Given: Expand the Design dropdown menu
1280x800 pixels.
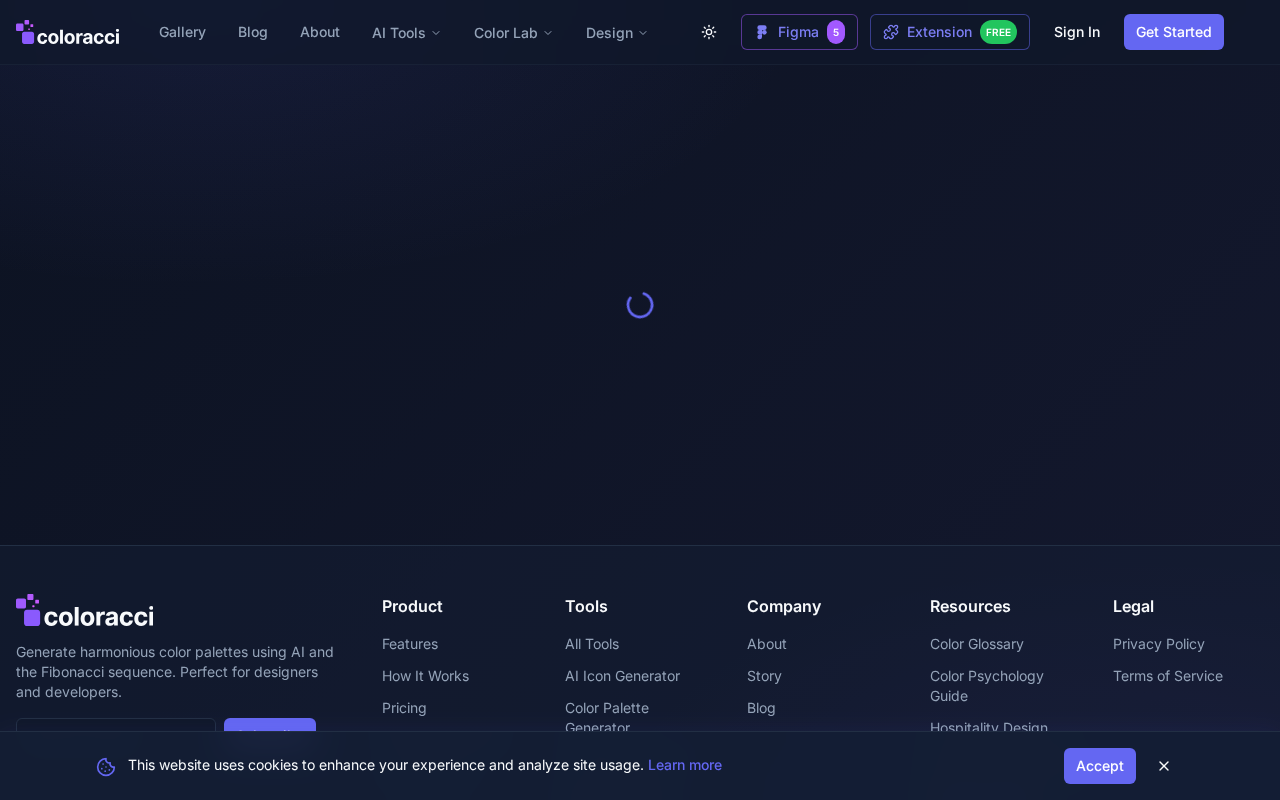Looking at the screenshot, I should [617, 33].
